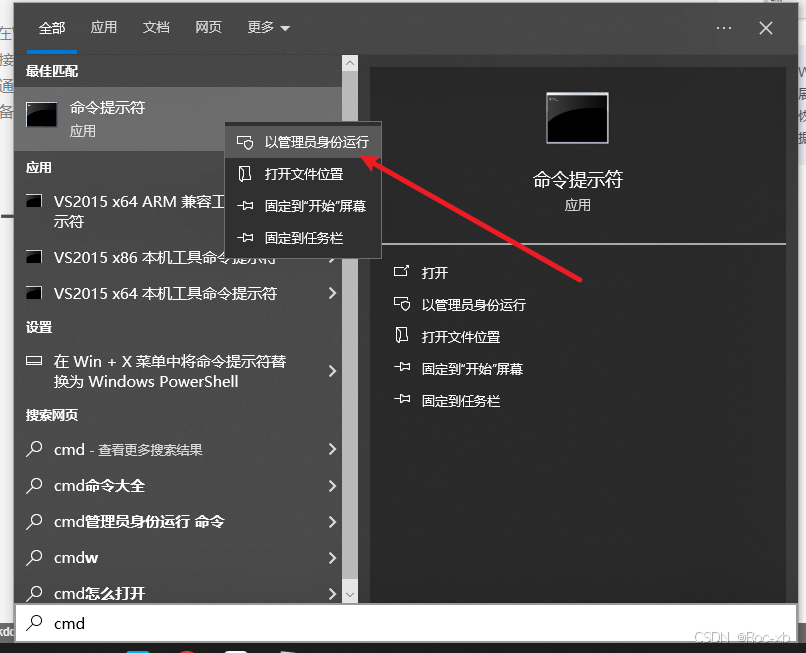Click the VS2015 x86 本机工具 result icon
The width and height of the screenshot is (806, 653).
point(34,257)
